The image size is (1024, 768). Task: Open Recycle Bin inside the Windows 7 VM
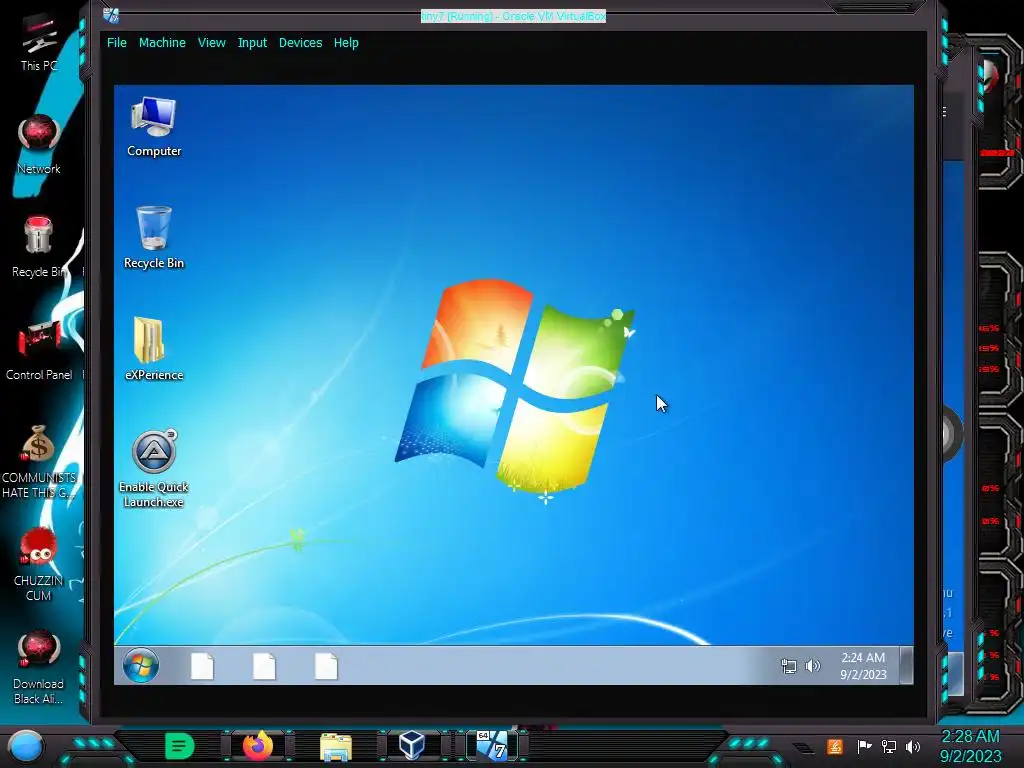point(153,238)
